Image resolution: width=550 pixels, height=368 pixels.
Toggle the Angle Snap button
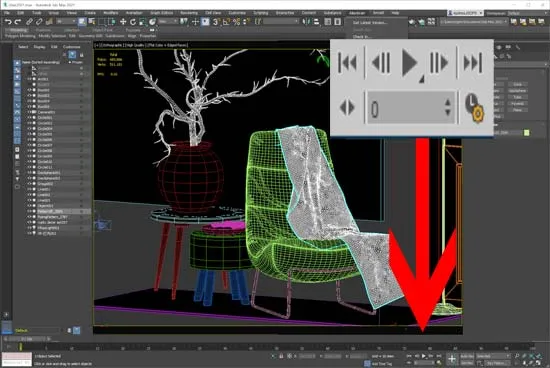[226, 22]
